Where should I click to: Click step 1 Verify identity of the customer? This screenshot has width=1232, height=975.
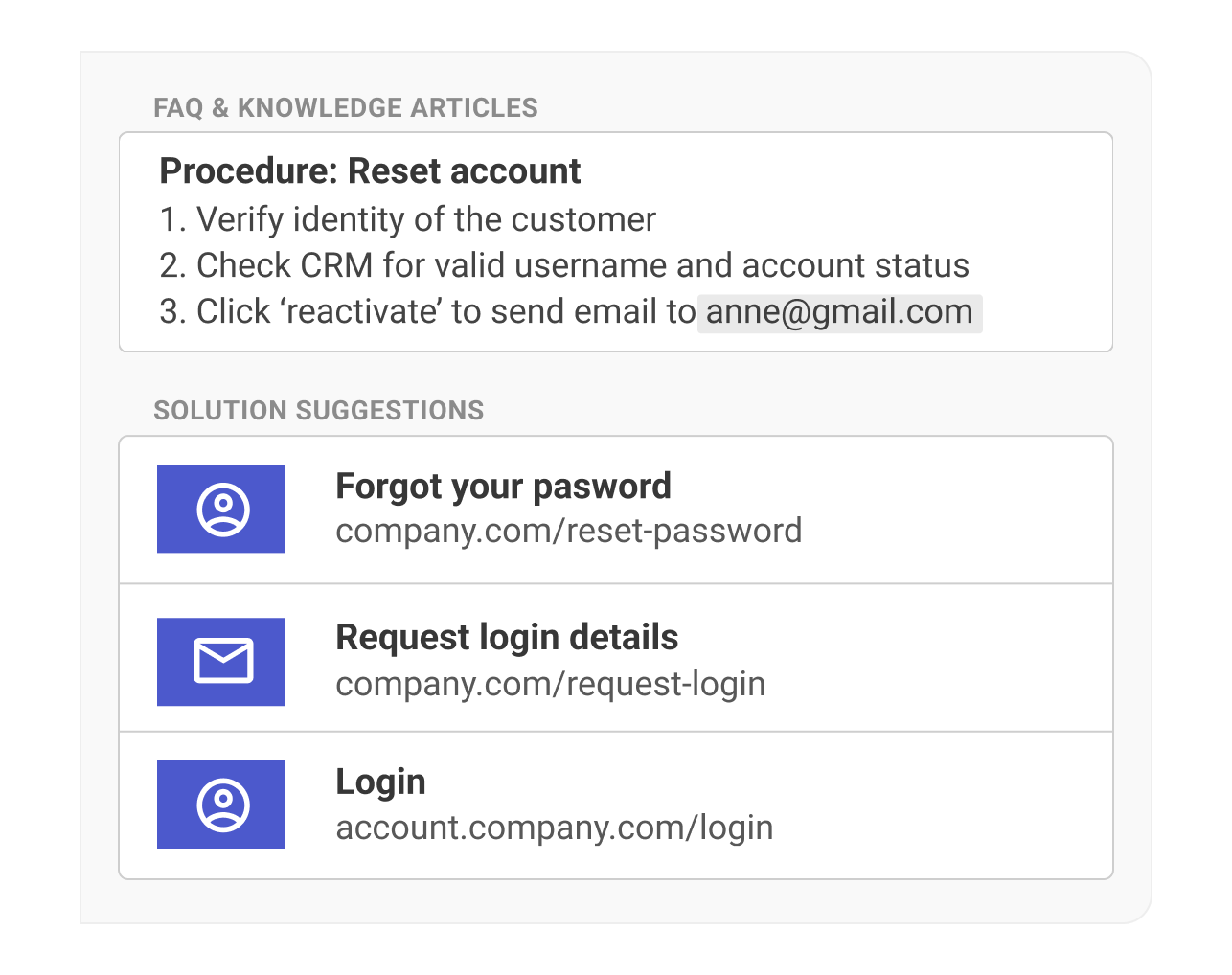coord(407,220)
